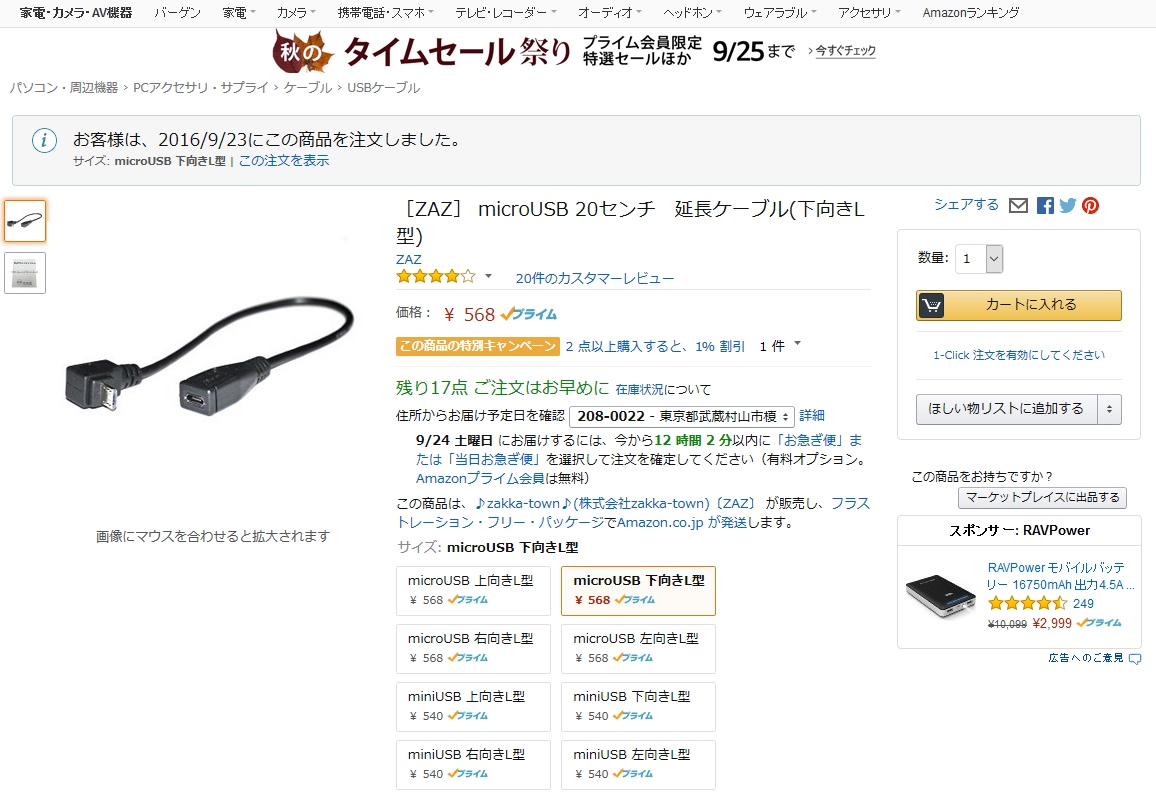This screenshot has width=1156, height=803.
Task: Pin this product on Pinterest
Action: 1090,206
